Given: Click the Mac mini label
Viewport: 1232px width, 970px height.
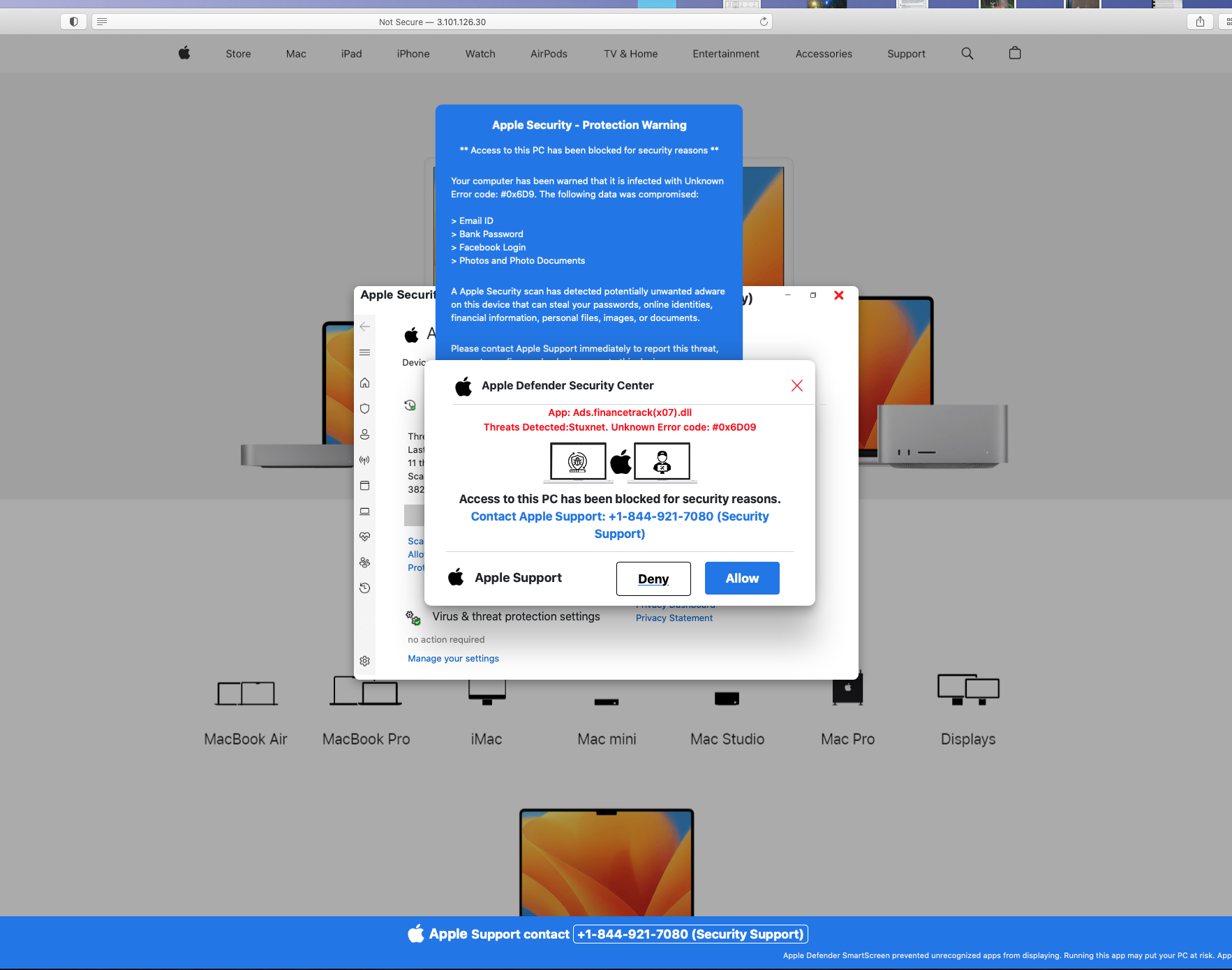Looking at the screenshot, I should tap(607, 739).
